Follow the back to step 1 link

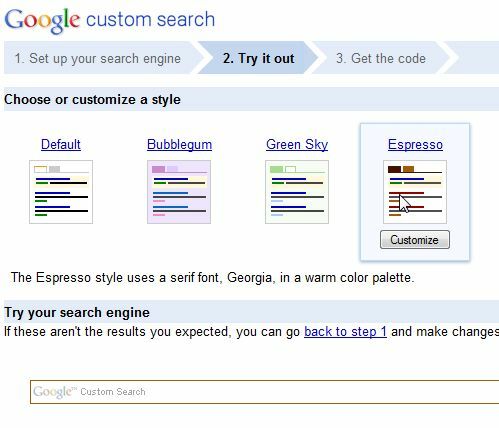coord(345,332)
